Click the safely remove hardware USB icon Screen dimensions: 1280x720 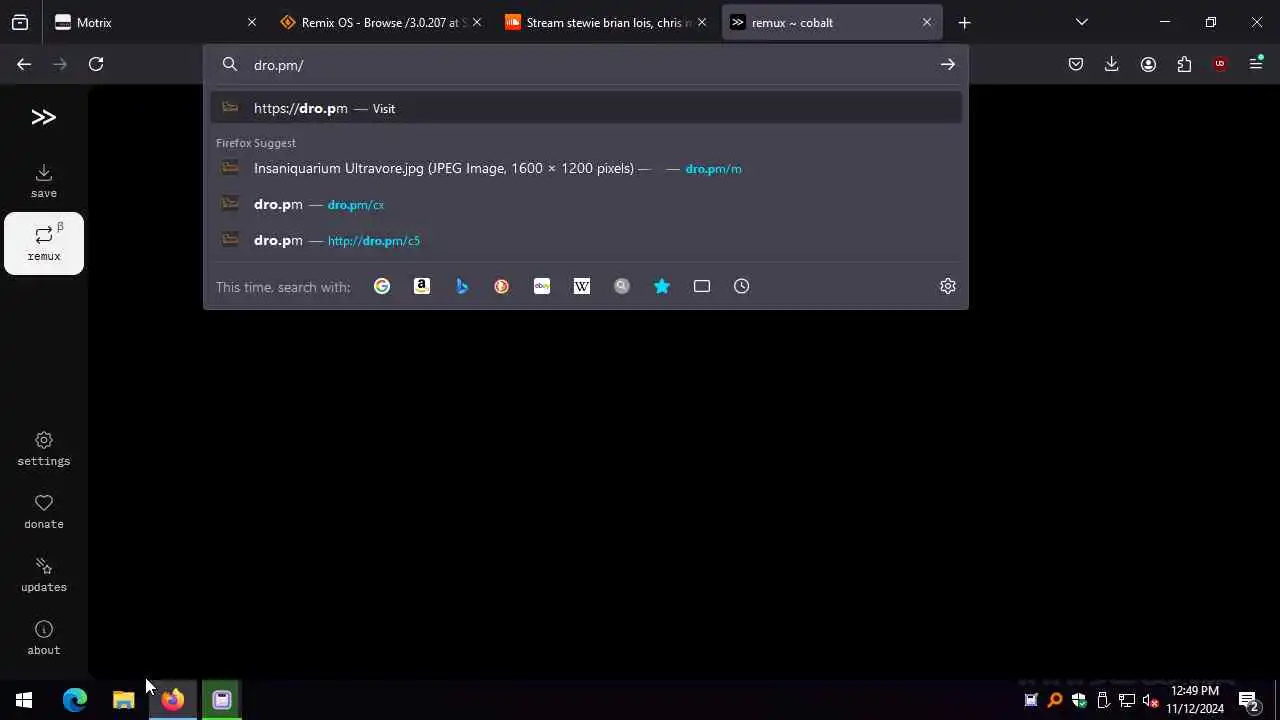[1103, 700]
